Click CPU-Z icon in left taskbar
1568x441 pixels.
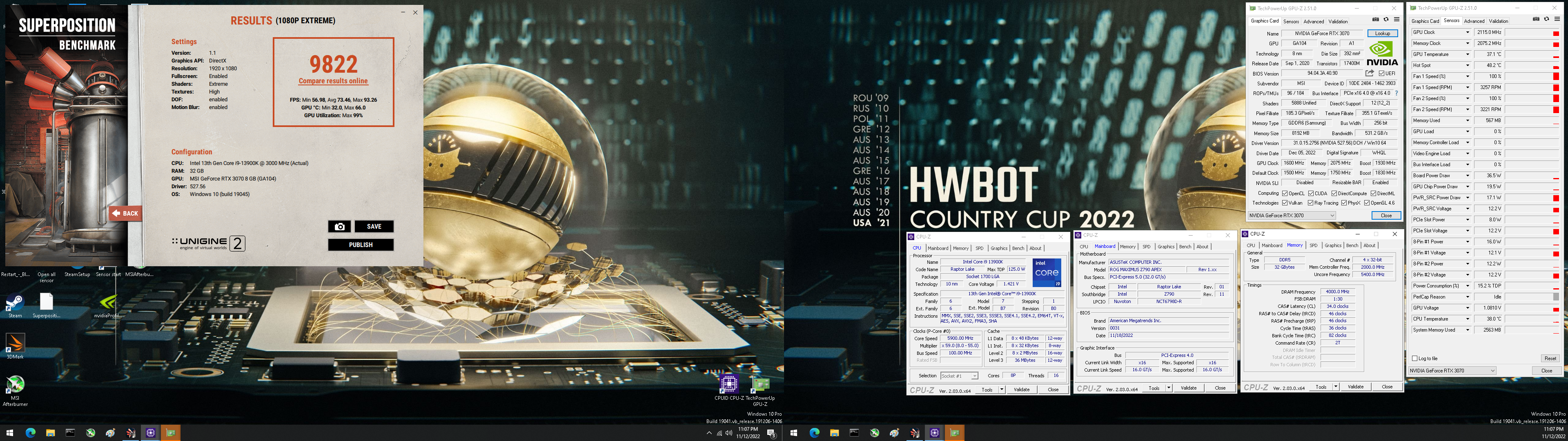[x=150, y=433]
